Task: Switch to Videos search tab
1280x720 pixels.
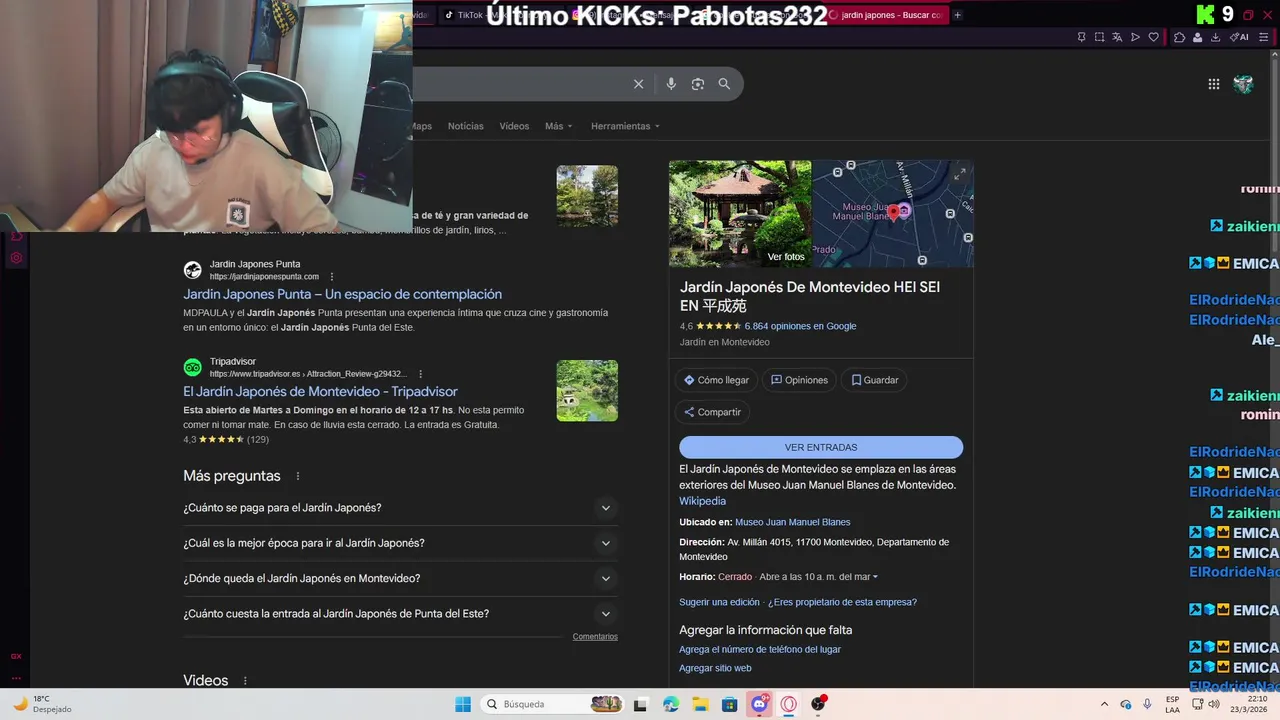Action: pyautogui.click(x=514, y=126)
